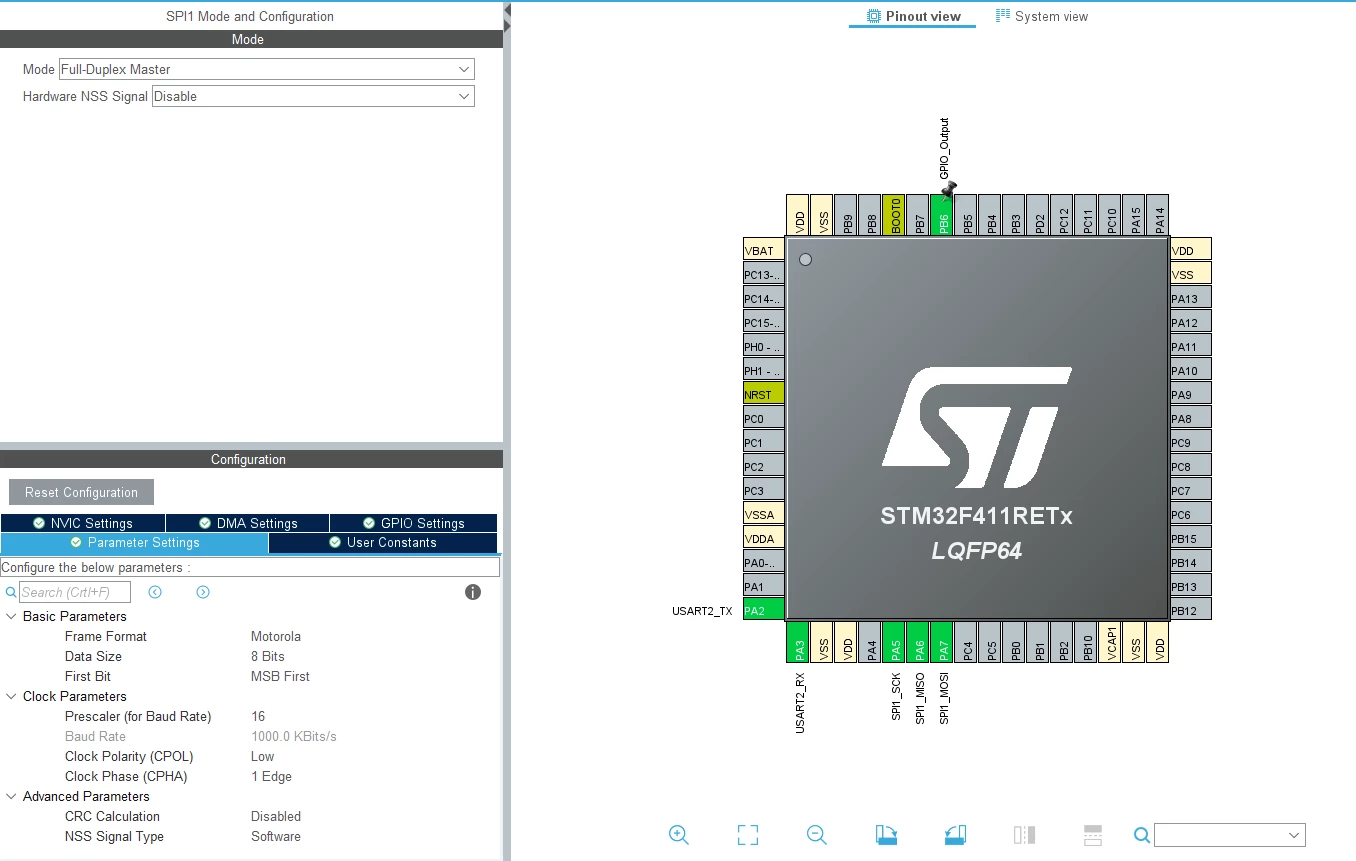Viewport: 1356px width, 861px height.
Task: Zoom out of the pinout view
Action: click(x=817, y=835)
